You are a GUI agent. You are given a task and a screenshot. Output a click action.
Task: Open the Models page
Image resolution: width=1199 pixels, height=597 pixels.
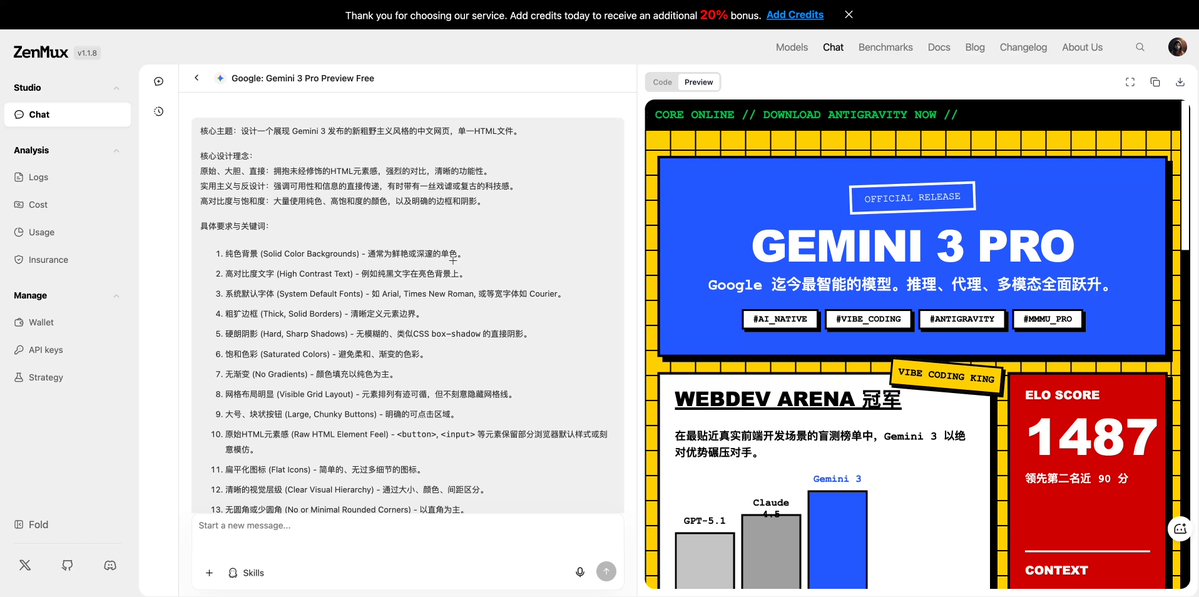pos(791,47)
